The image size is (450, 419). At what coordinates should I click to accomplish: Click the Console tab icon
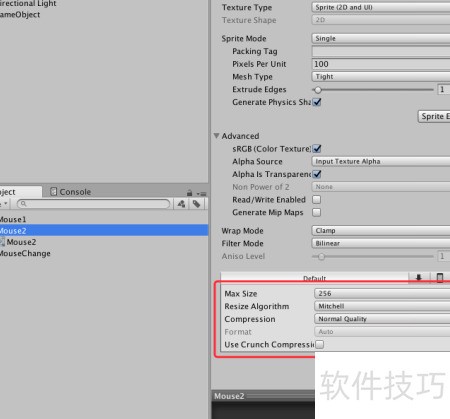point(53,192)
